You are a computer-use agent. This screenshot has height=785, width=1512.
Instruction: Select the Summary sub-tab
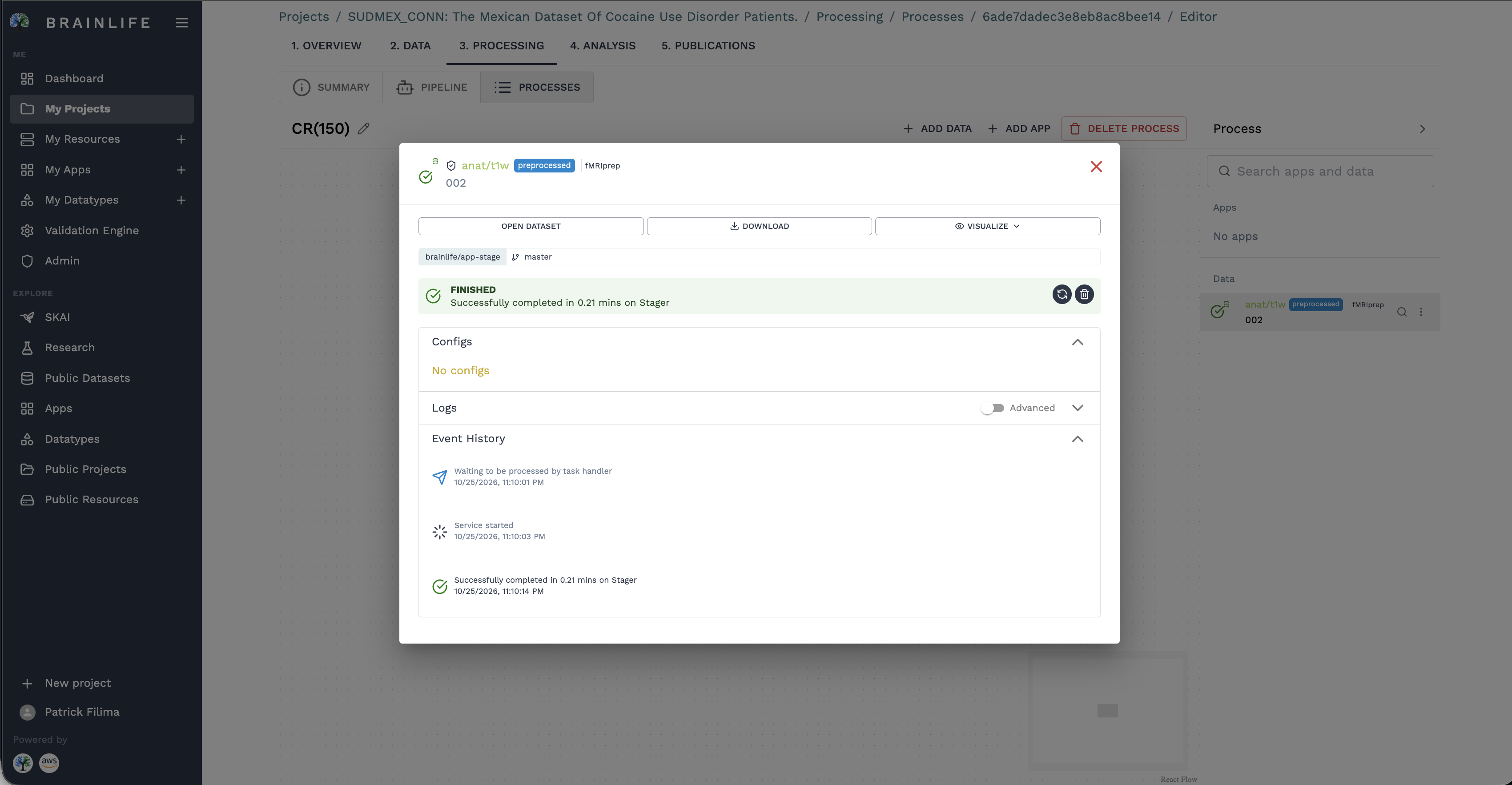point(331,88)
